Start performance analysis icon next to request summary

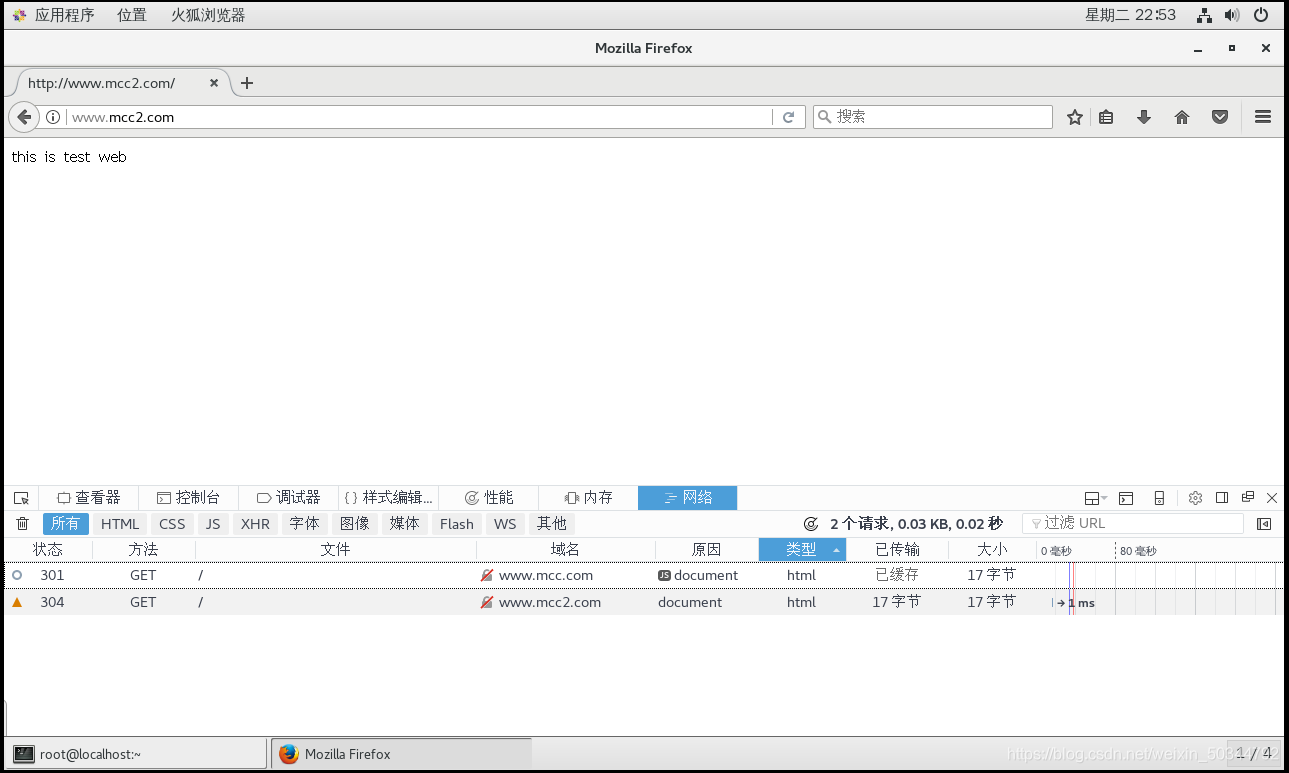click(x=811, y=524)
